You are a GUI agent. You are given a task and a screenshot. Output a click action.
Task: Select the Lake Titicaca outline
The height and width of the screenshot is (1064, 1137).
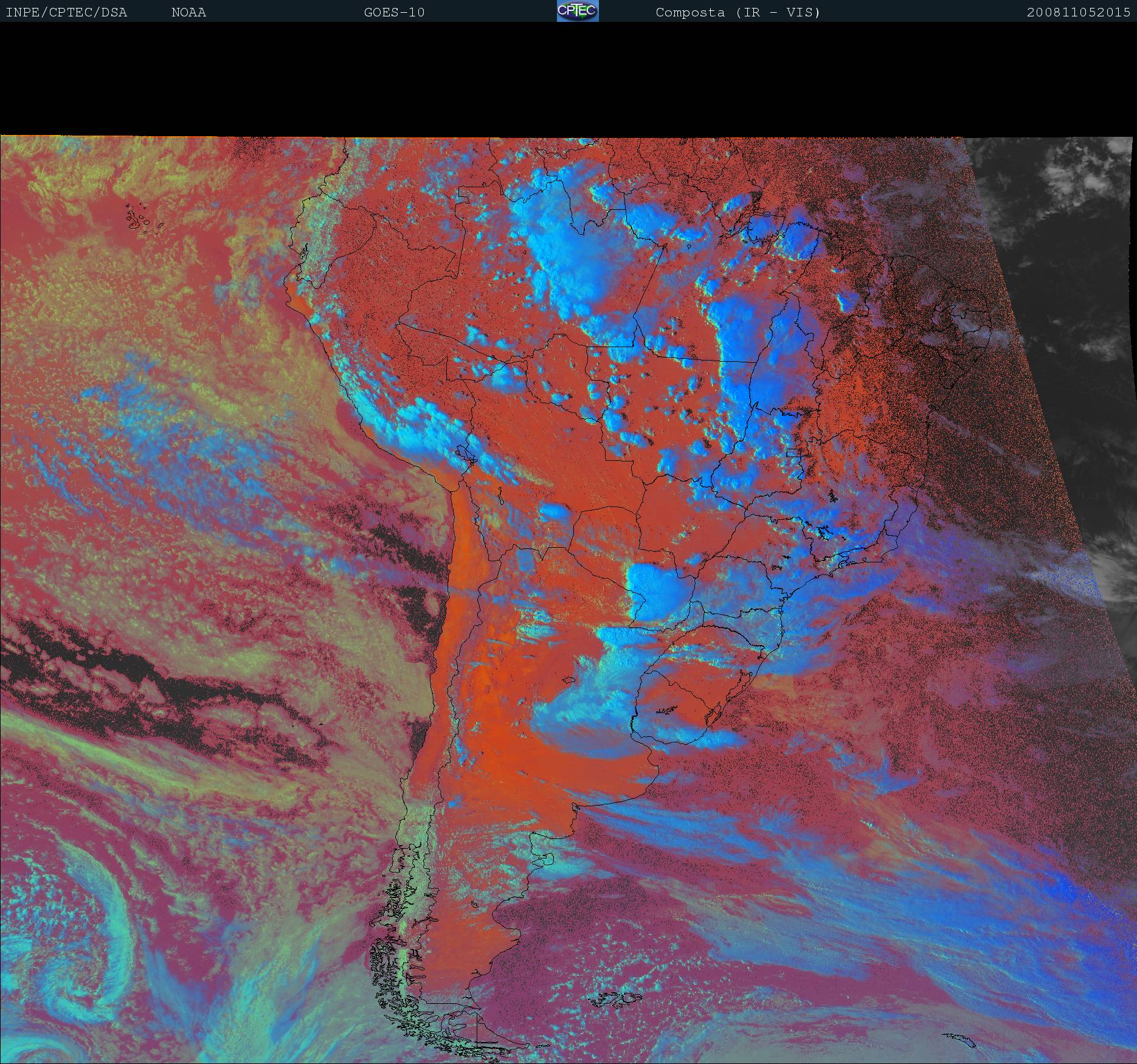point(465,454)
